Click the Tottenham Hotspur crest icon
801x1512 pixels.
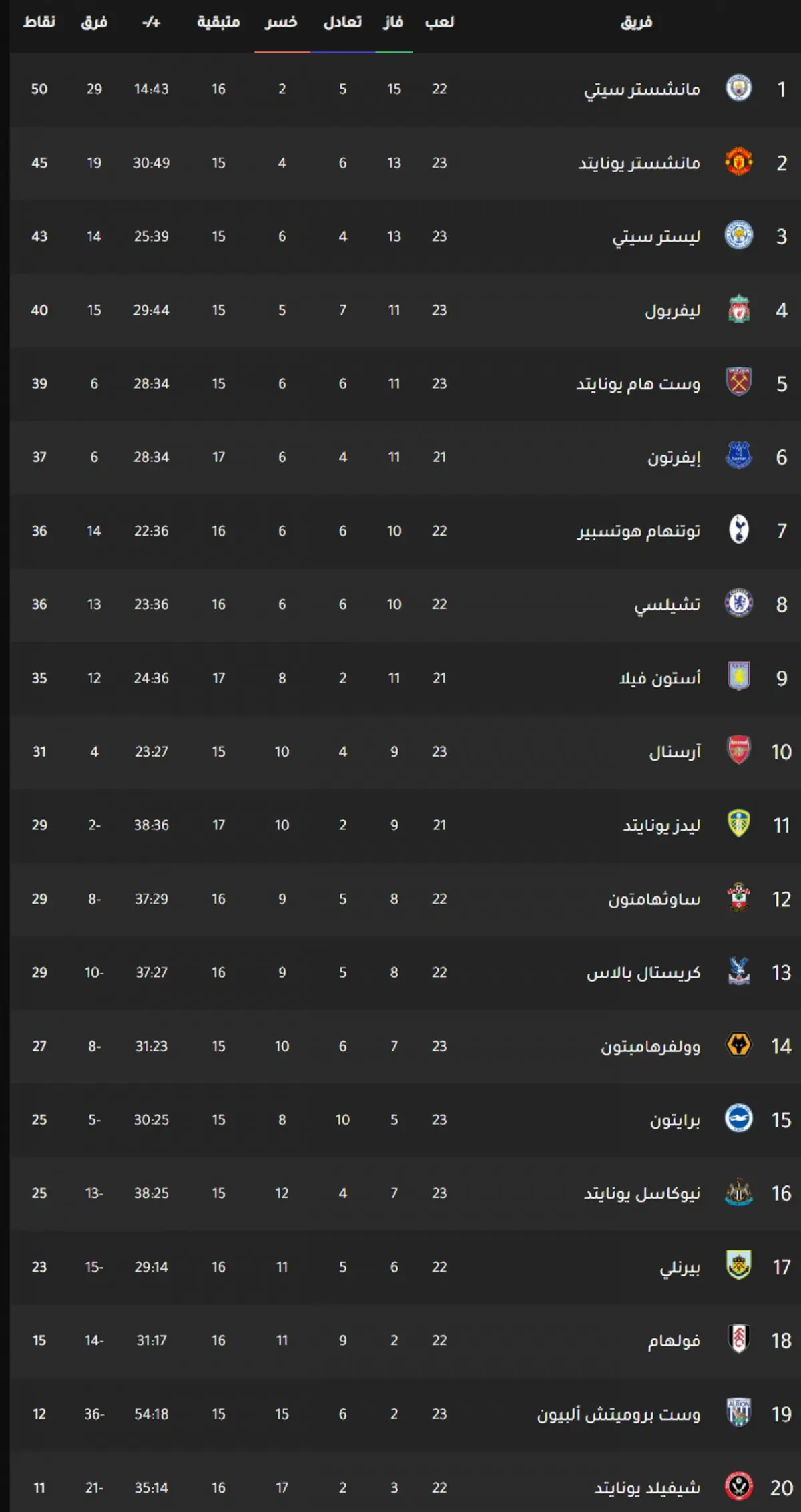tap(738, 530)
